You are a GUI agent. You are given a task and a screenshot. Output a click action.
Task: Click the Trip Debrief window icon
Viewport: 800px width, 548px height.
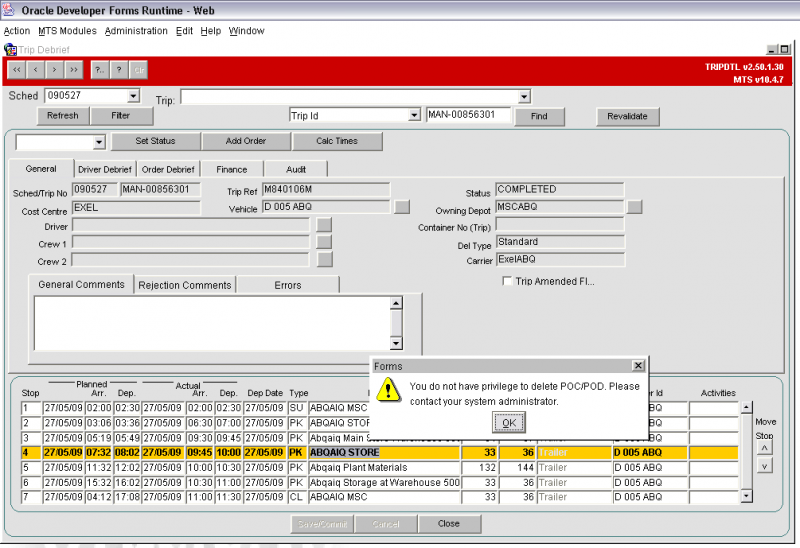point(10,49)
